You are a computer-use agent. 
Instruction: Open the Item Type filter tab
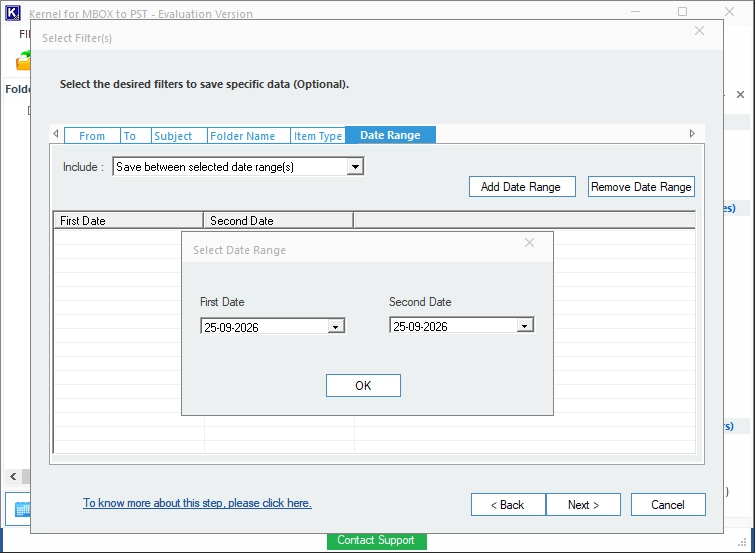tap(318, 136)
